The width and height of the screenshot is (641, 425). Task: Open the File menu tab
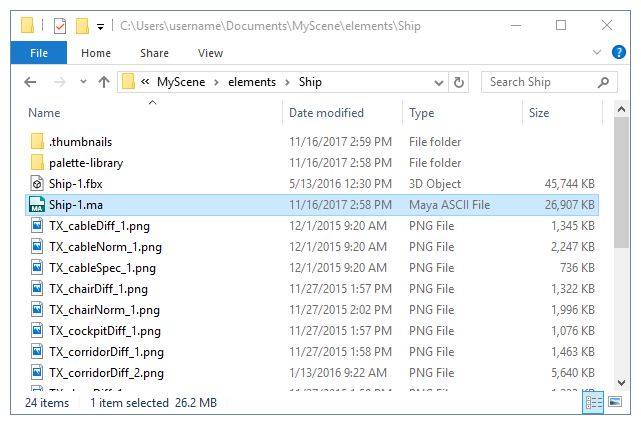pos(40,53)
